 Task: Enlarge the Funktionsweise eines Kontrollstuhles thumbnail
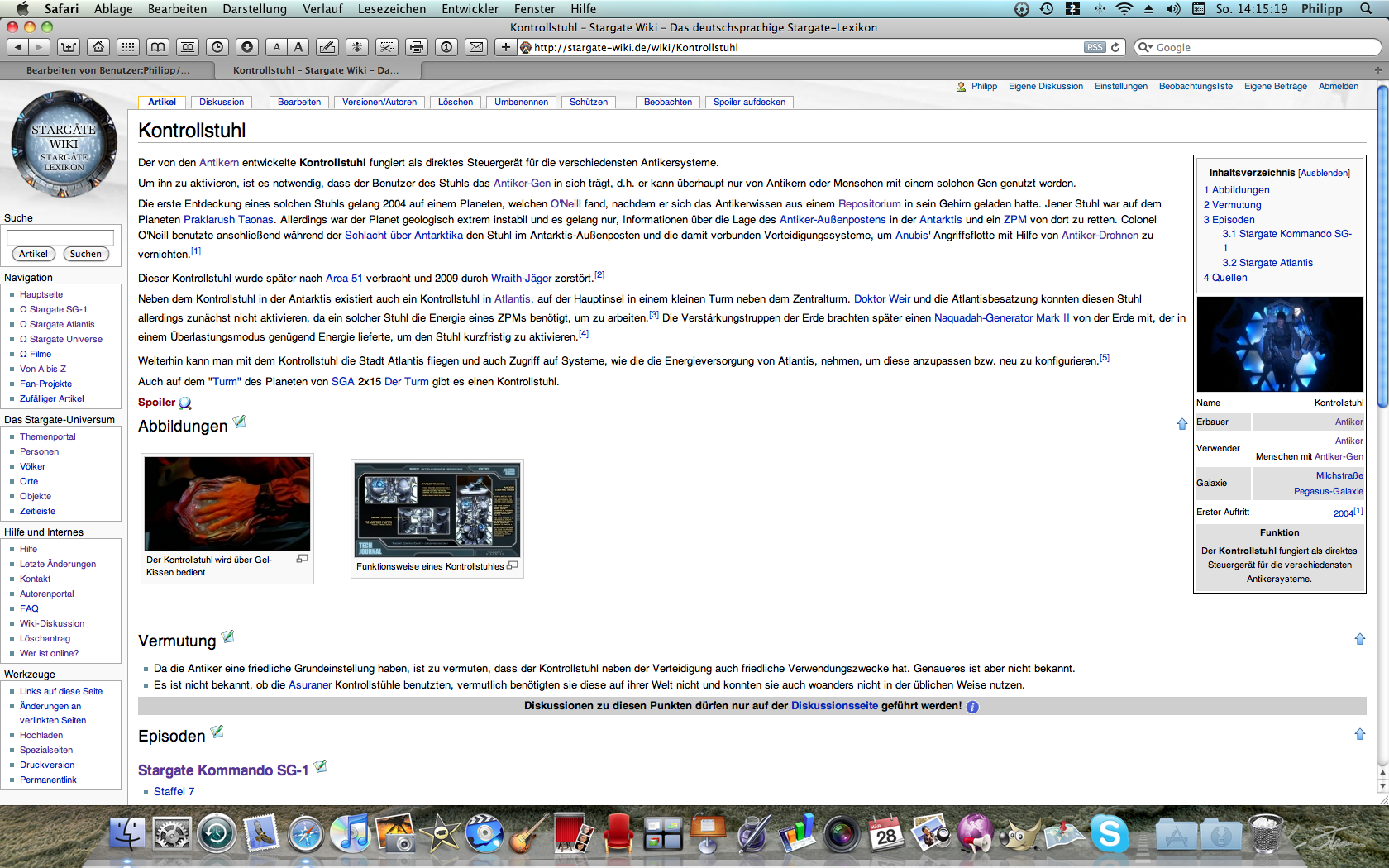[513, 565]
